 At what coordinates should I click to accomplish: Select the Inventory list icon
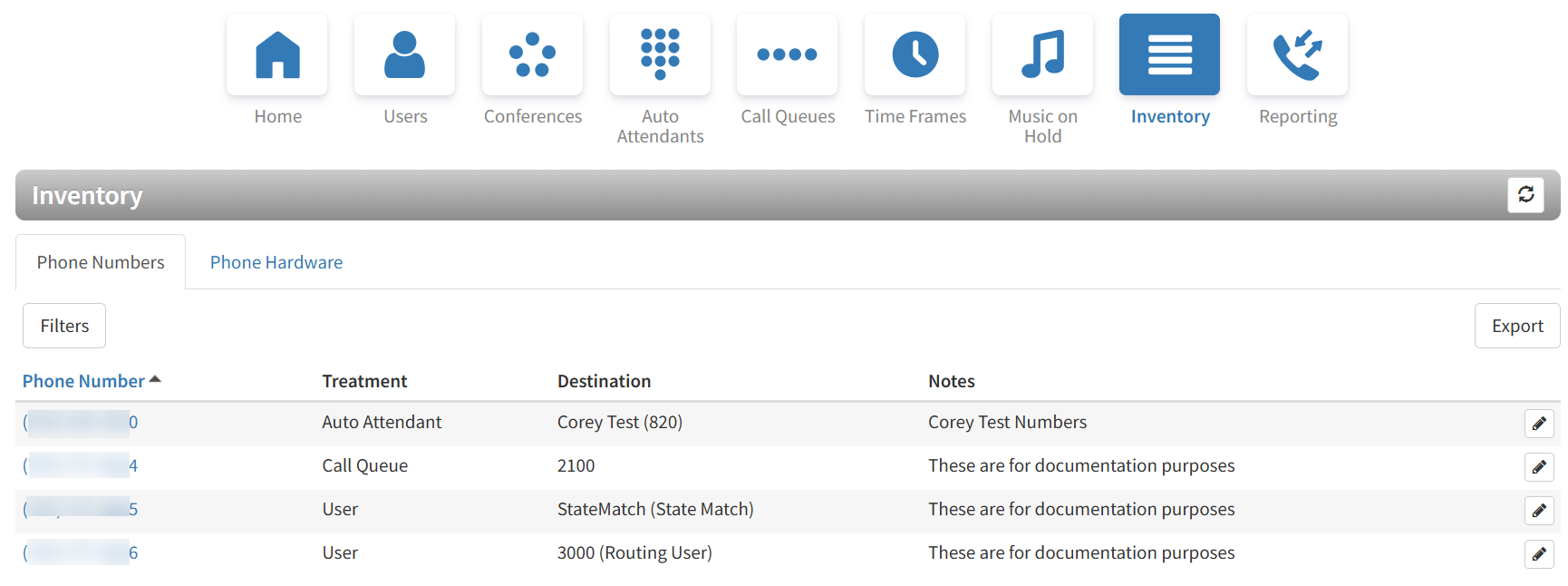coord(1170,54)
